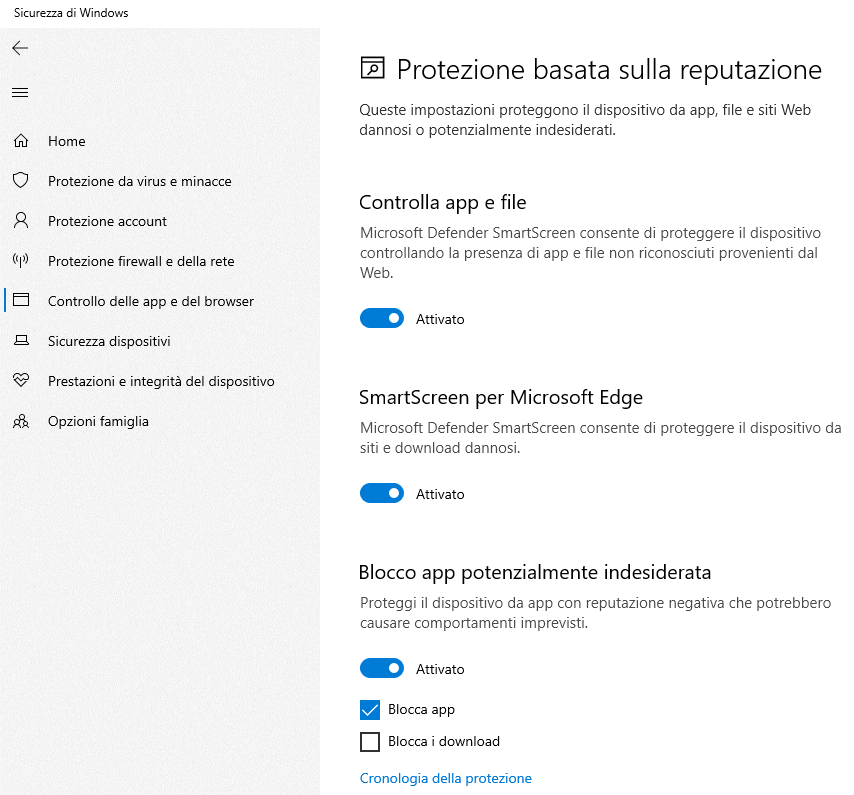The height and width of the screenshot is (795, 854).
Task: Click the account protection person icon
Action: coord(21,221)
